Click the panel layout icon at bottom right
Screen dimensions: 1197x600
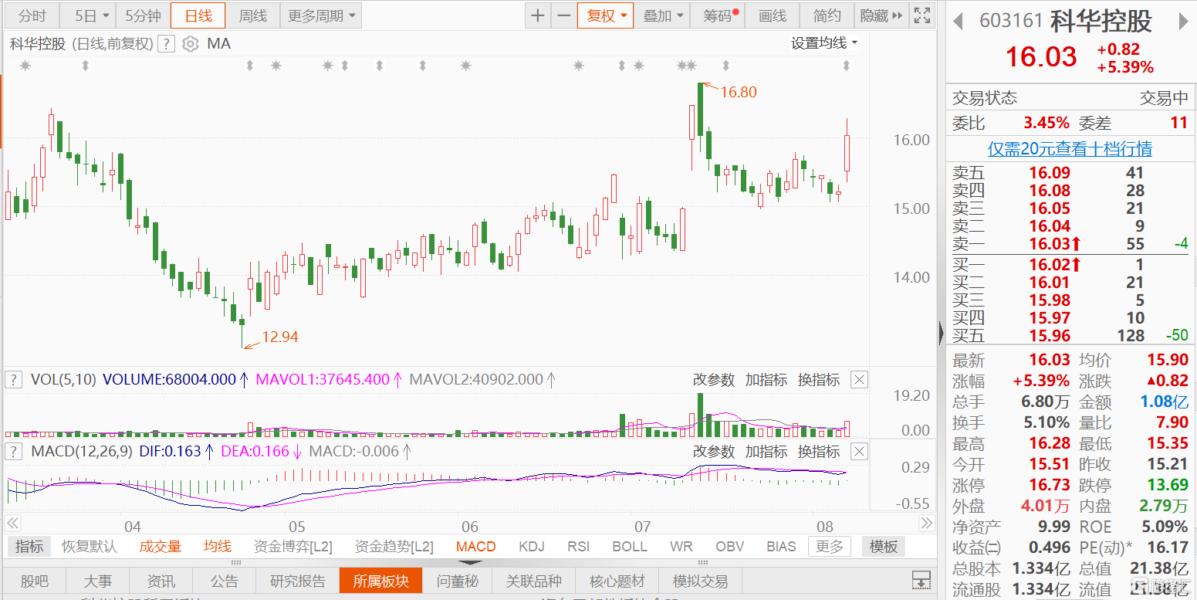coord(921,580)
